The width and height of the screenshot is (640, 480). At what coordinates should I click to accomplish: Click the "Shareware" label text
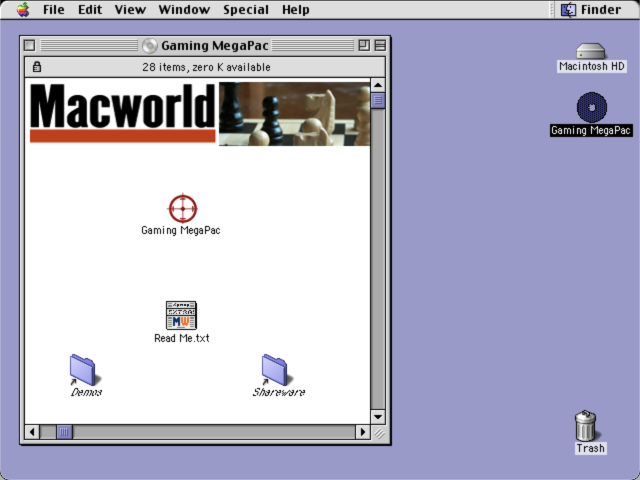279,392
